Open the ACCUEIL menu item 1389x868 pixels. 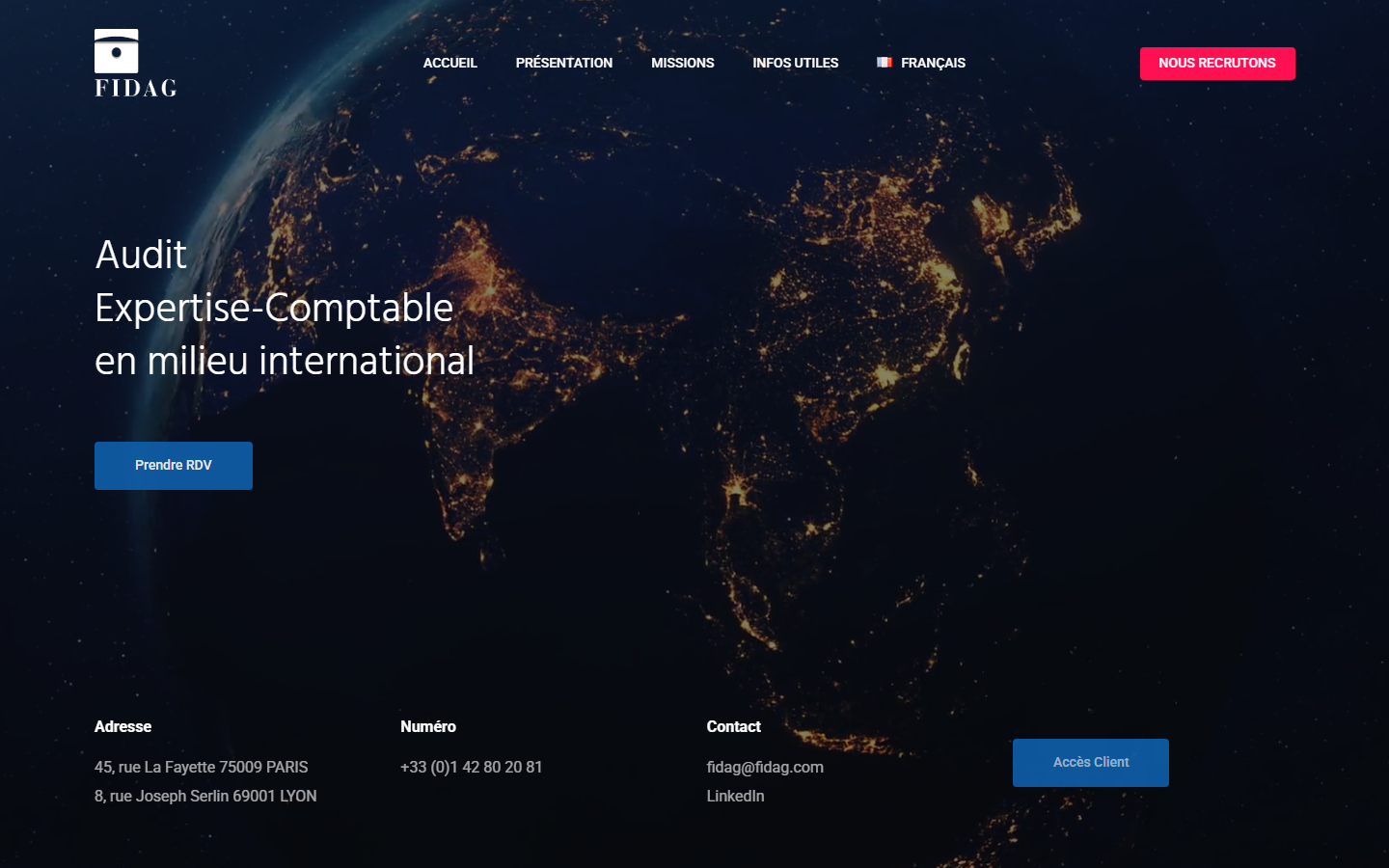[x=449, y=63]
